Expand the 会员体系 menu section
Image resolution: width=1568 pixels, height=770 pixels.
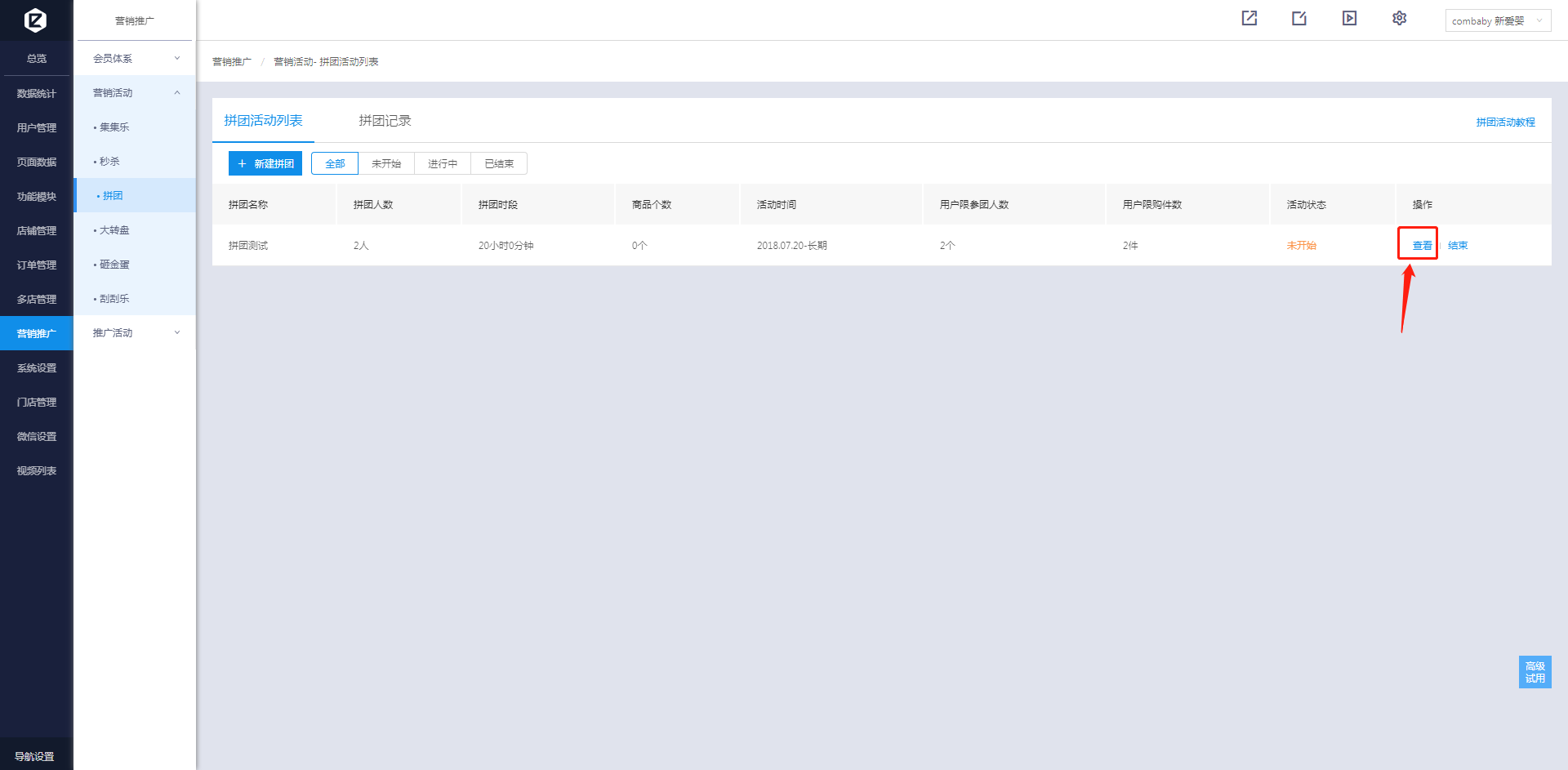(136, 59)
